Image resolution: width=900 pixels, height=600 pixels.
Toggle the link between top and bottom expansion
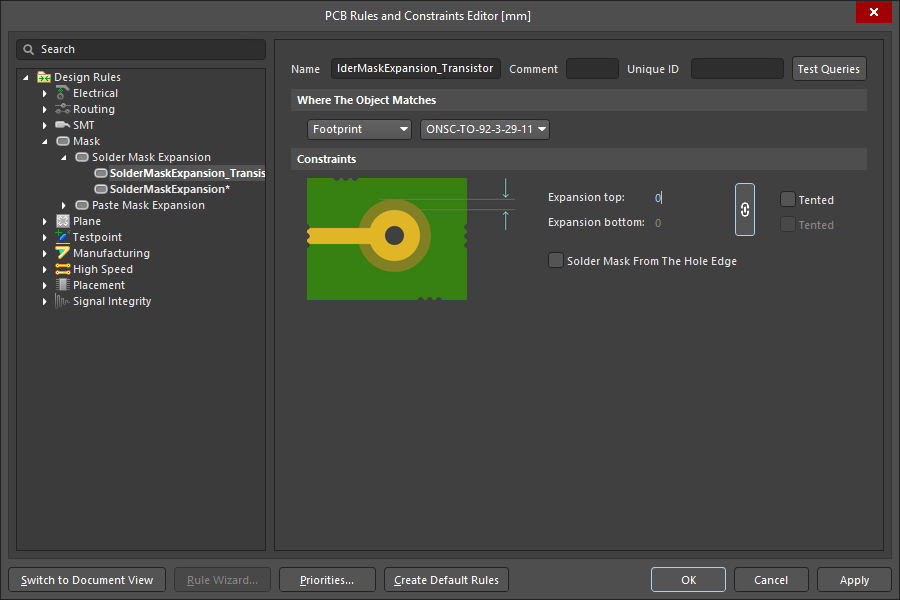click(x=744, y=210)
